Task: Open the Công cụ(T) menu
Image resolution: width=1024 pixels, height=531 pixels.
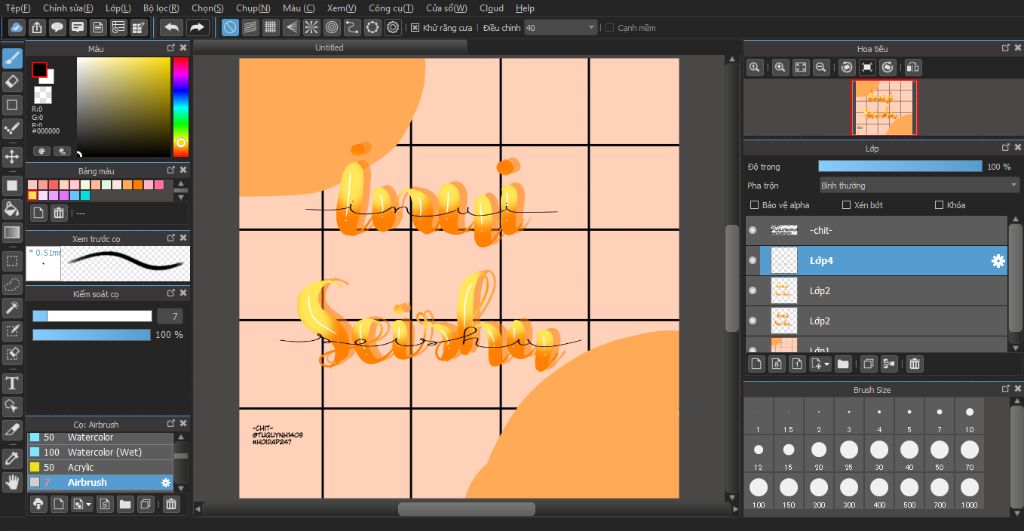Action: 391,8
